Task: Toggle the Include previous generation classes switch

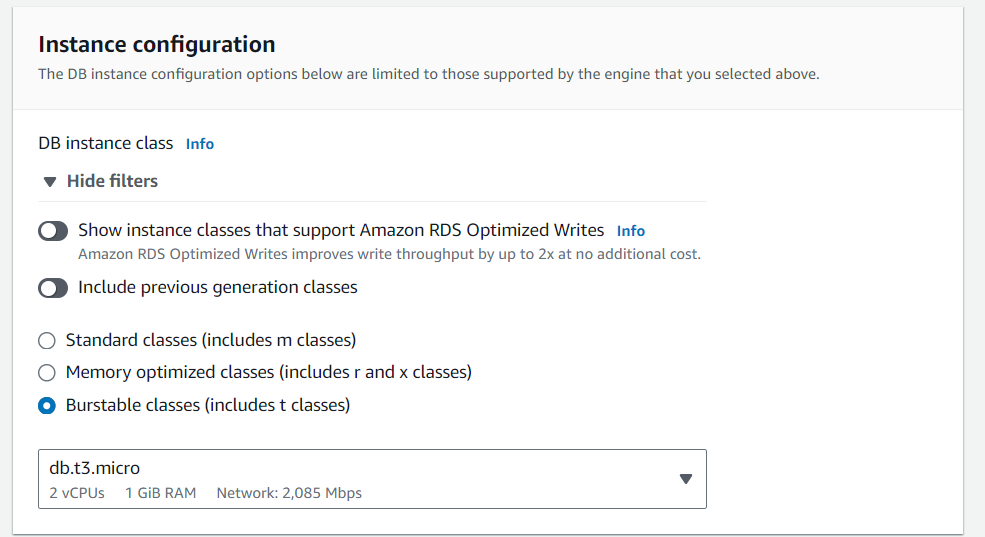Action: pos(53,288)
